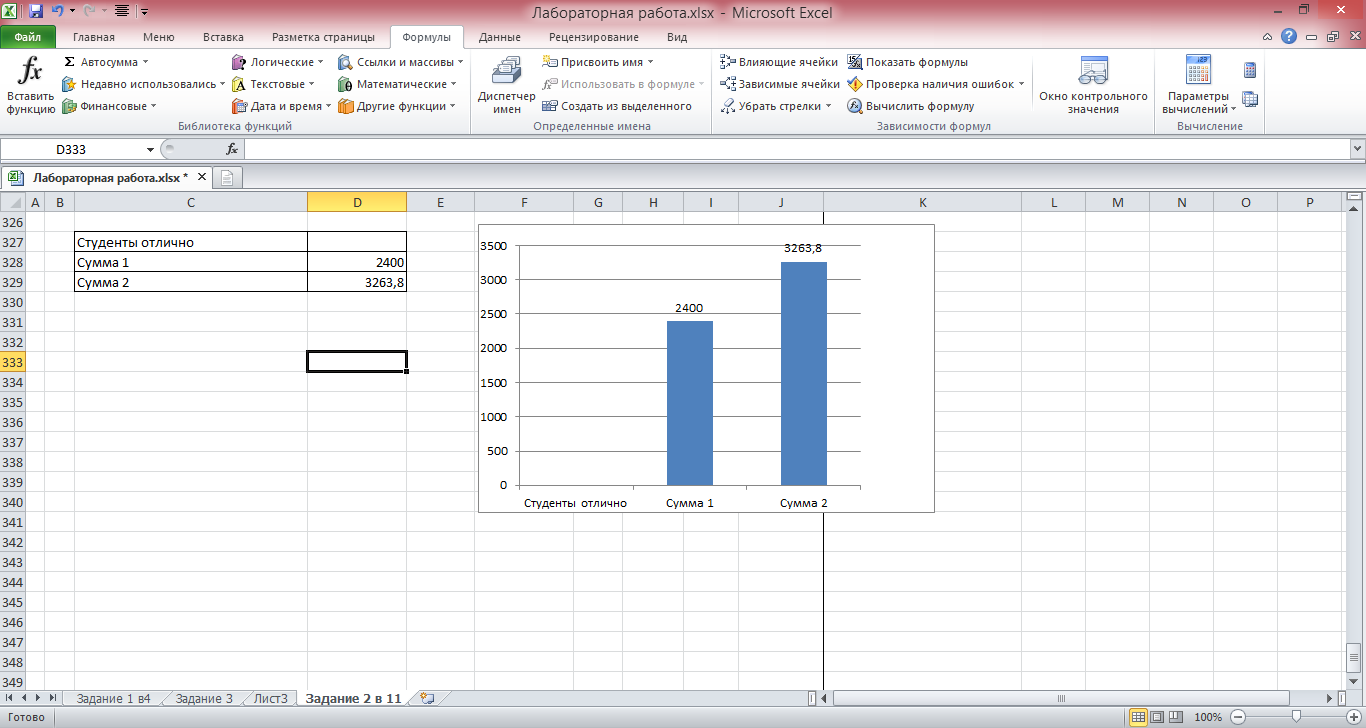Open Присвоить имя dropdown arrow
This screenshot has height=728, width=1366.
point(650,62)
